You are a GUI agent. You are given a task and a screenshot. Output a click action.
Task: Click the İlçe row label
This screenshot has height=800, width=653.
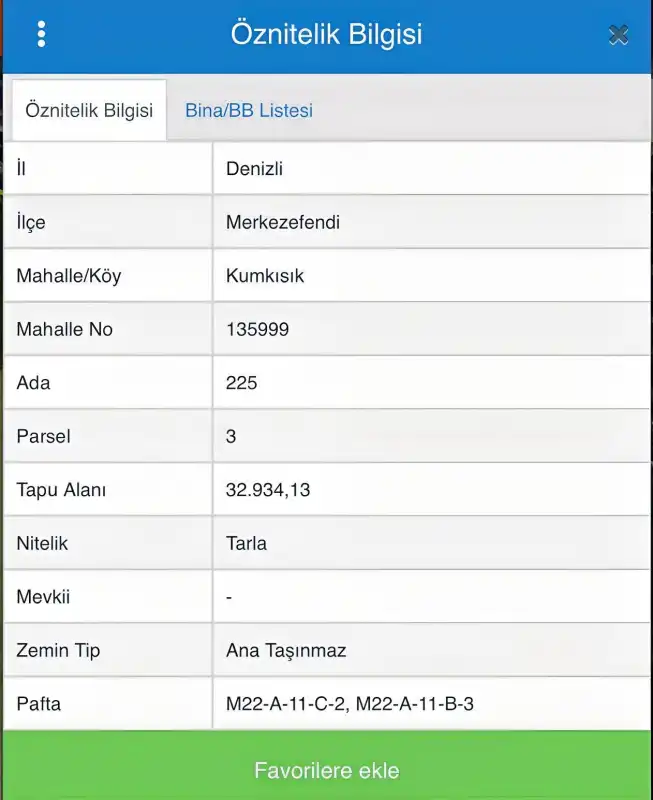pyautogui.click(x=31, y=222)
